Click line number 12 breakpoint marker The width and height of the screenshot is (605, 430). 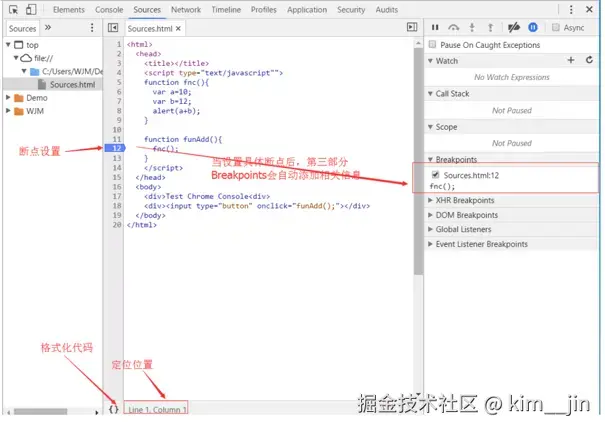(115, 148)
